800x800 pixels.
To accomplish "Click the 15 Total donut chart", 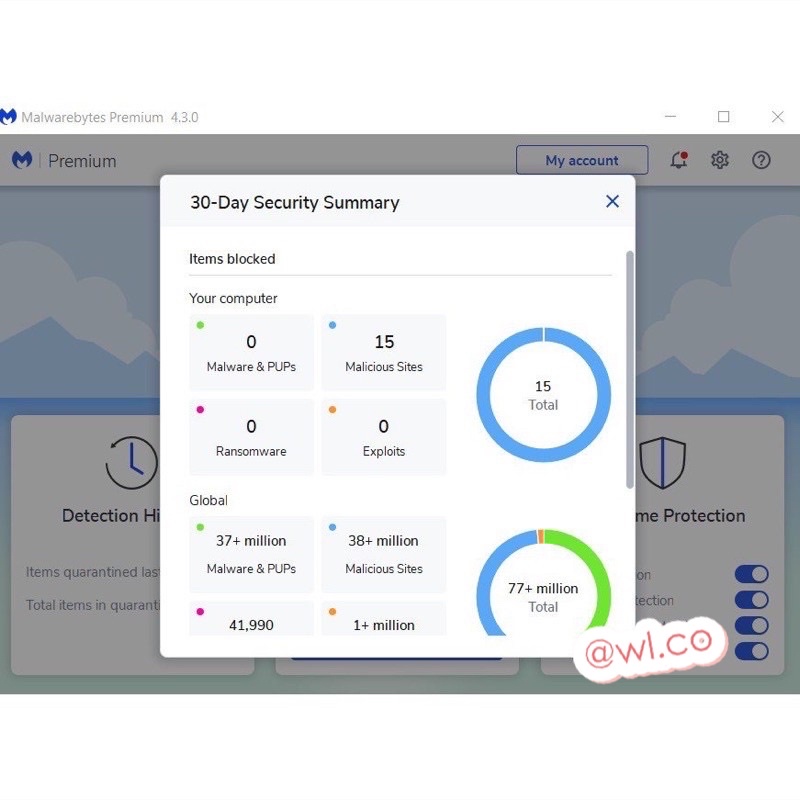I will coord(543,395).
